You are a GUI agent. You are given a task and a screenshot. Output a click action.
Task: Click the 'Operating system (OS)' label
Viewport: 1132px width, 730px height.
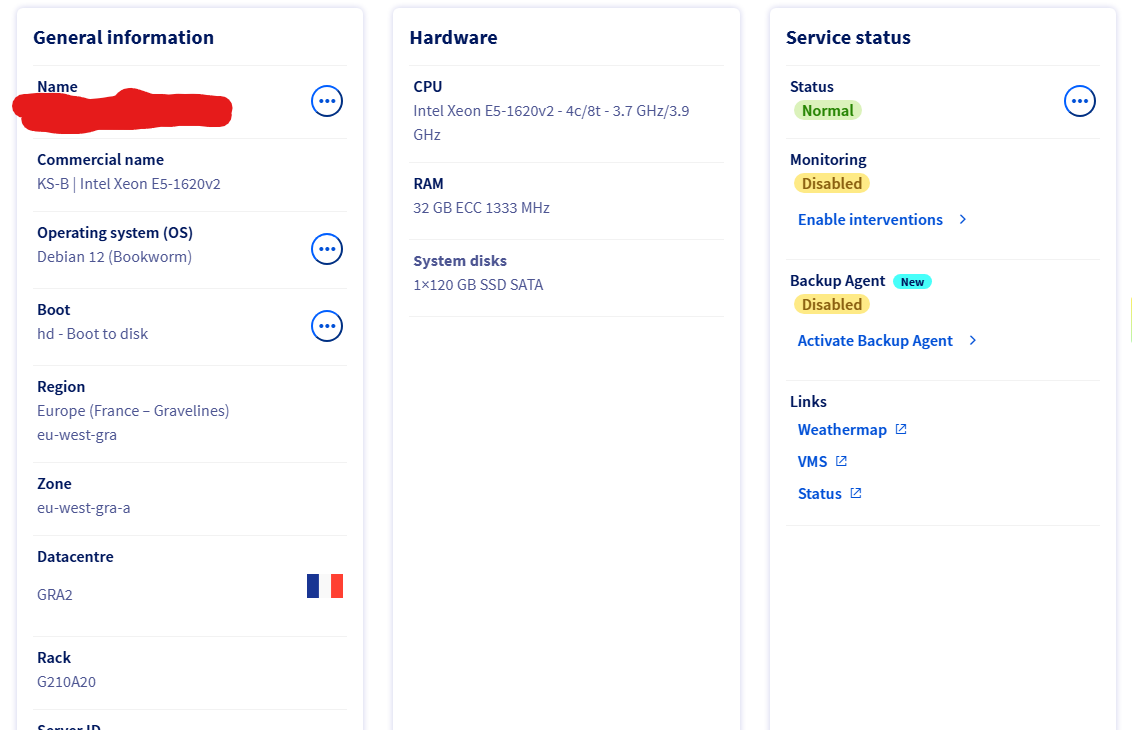(115, 233)
